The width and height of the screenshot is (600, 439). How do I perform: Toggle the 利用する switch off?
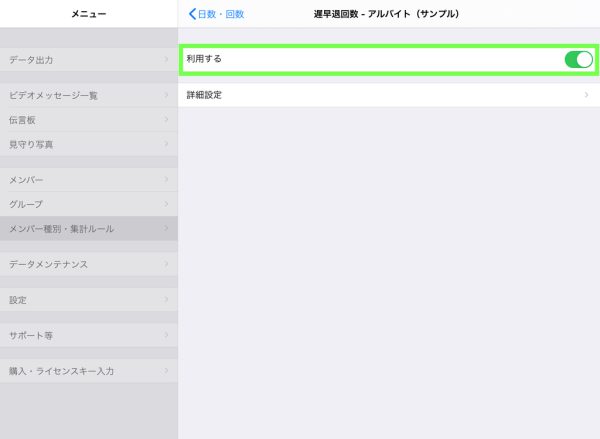[578, 59]
